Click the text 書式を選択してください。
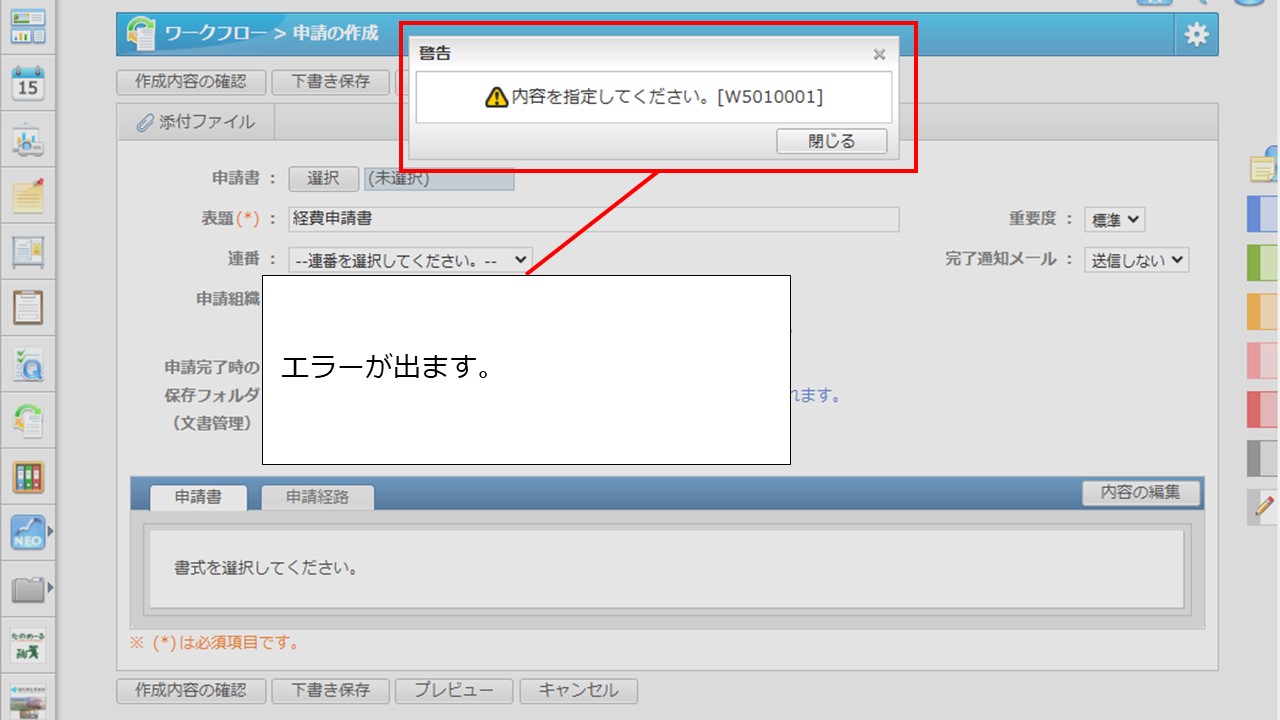This screenshot has width=1280, height=720. coord(266,568)
